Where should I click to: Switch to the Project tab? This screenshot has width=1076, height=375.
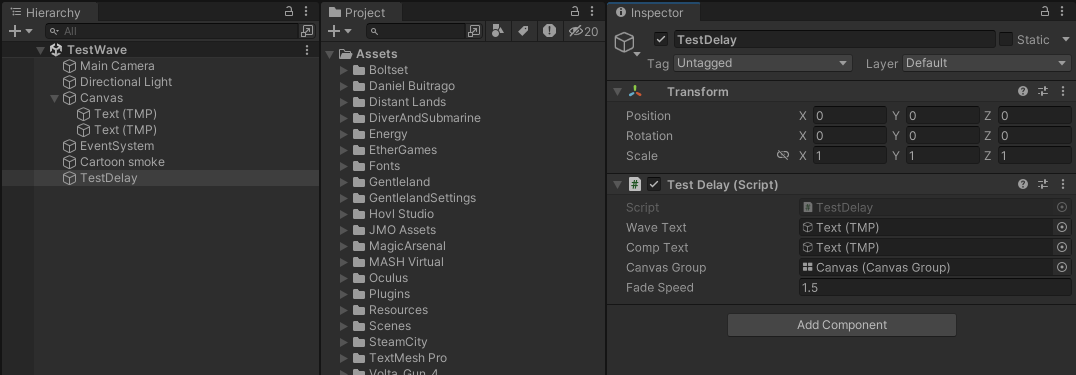tap(360, 12)
